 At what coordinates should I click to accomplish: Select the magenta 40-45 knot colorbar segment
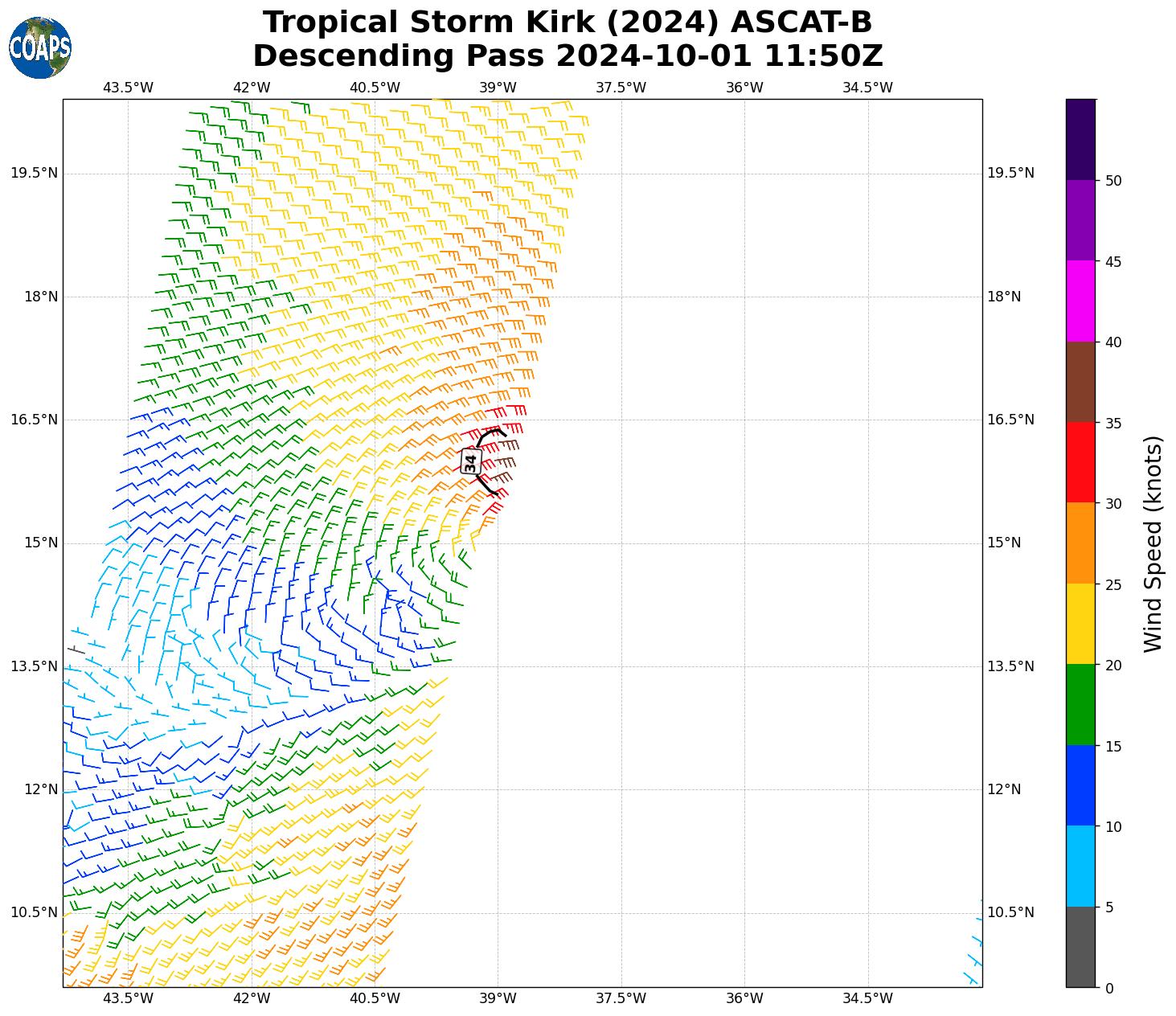pos(1080,301)
